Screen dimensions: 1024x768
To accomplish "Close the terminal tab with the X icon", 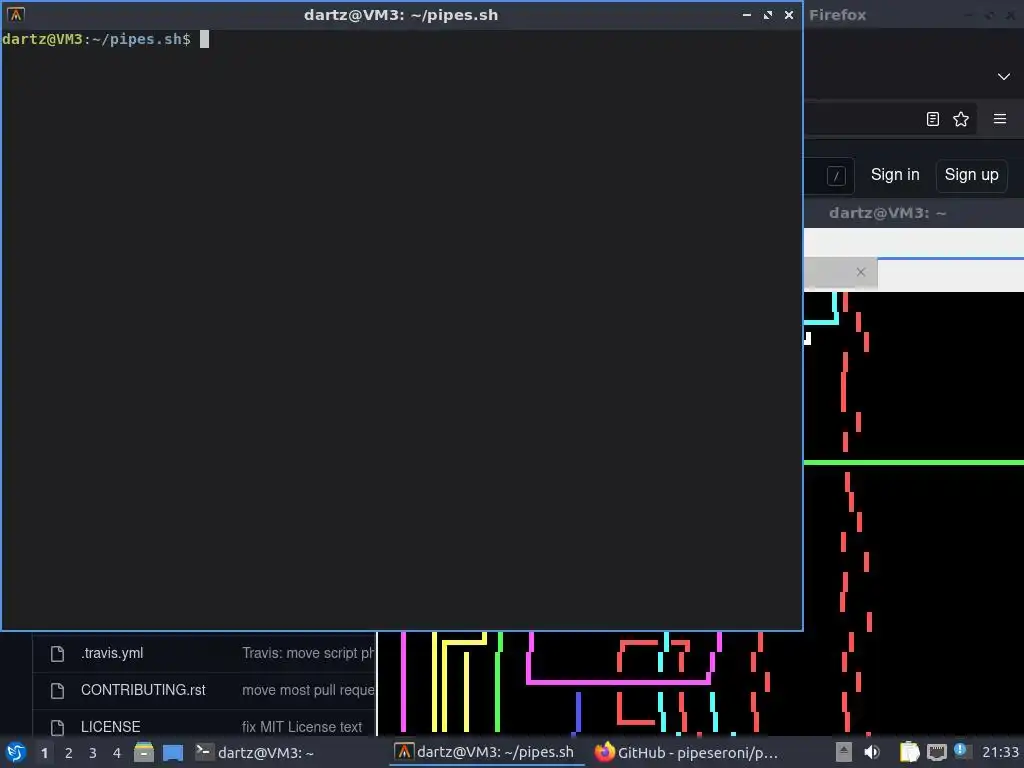I will (861, 272).
